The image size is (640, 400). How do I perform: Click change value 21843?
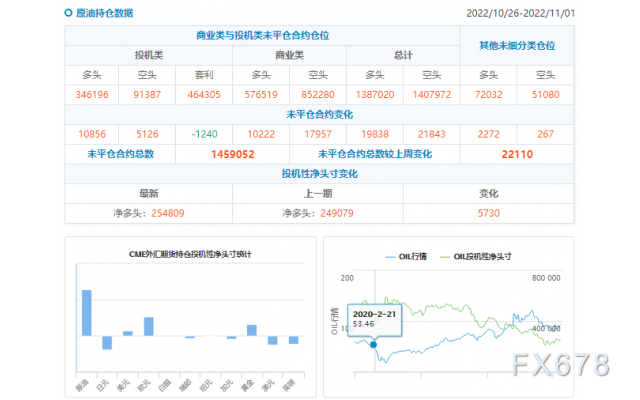(x=432, y=134)
